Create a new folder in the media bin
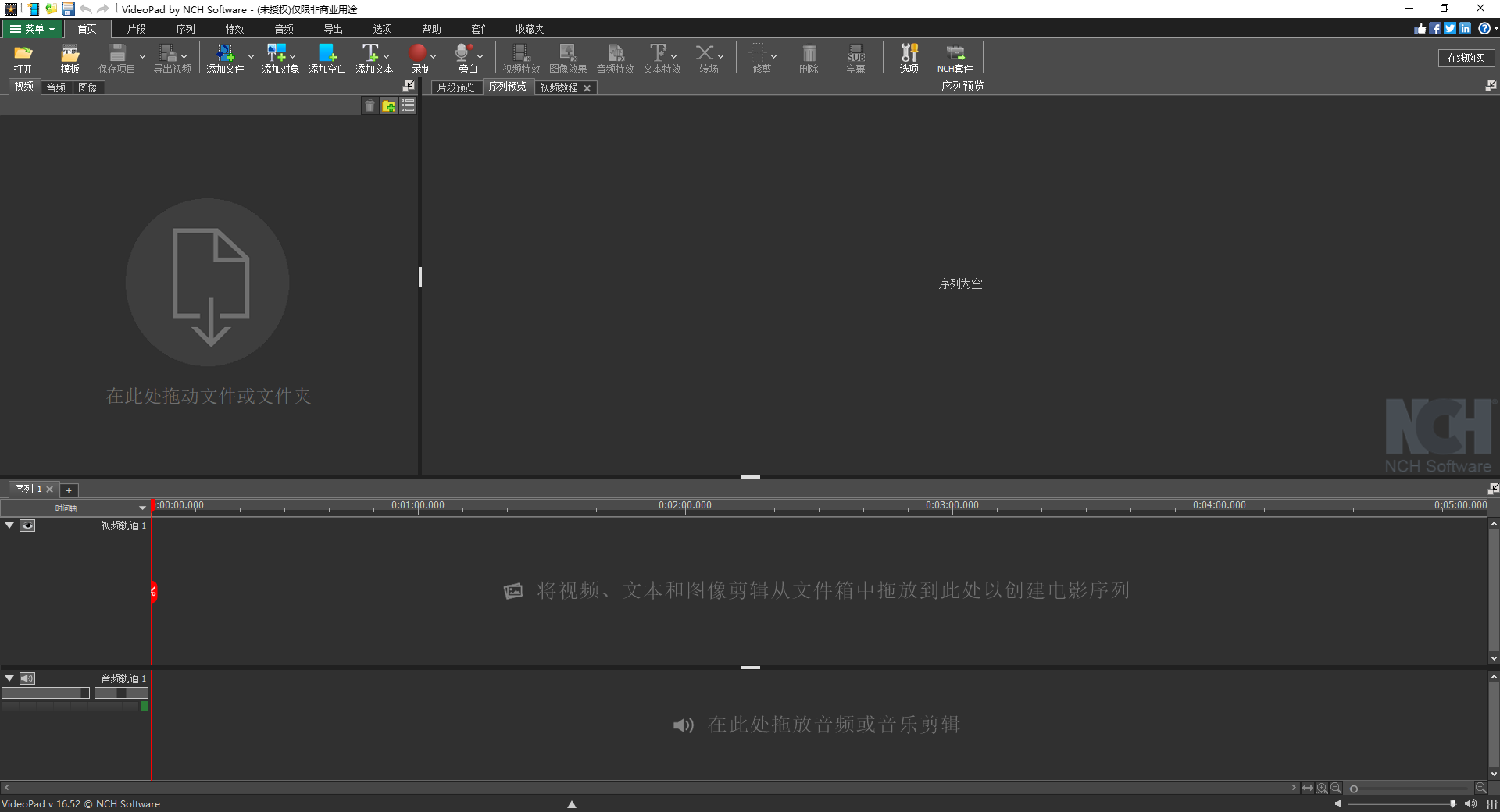 (x=388, y=105)
